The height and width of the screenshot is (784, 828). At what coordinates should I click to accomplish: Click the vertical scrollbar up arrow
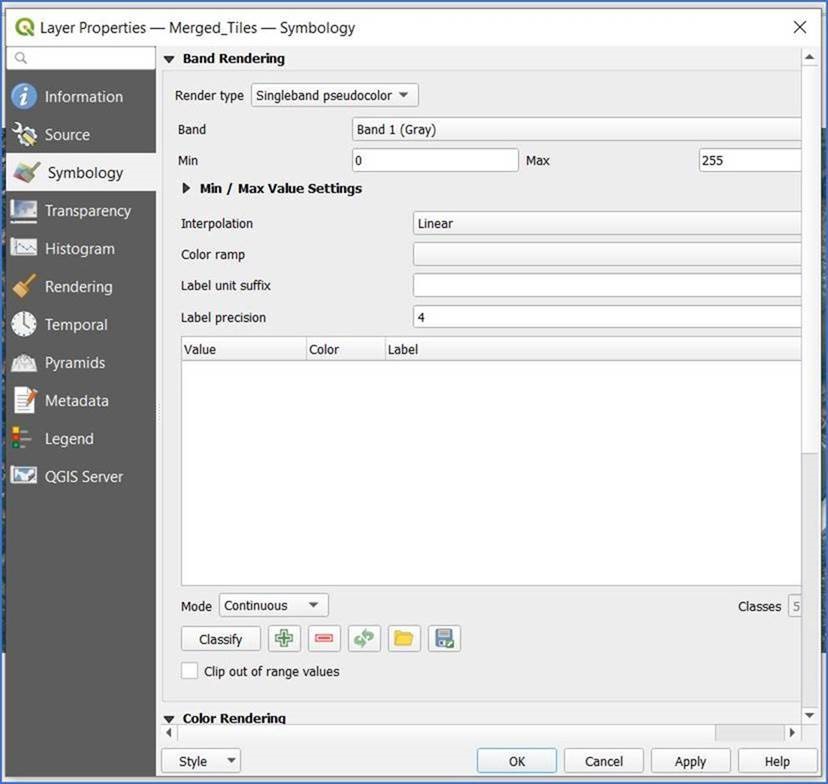coord(809,56)
